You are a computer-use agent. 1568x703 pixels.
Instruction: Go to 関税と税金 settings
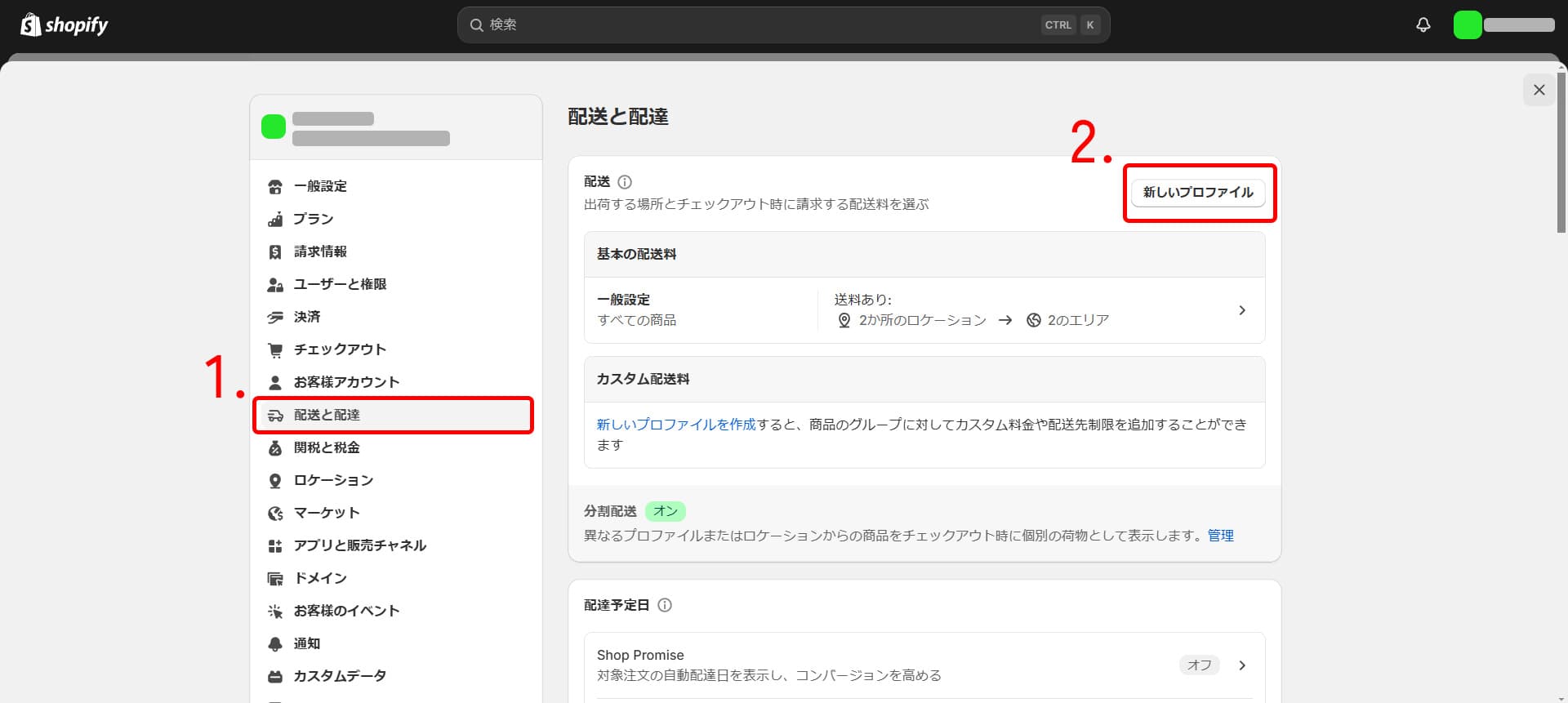click(327, 447)
